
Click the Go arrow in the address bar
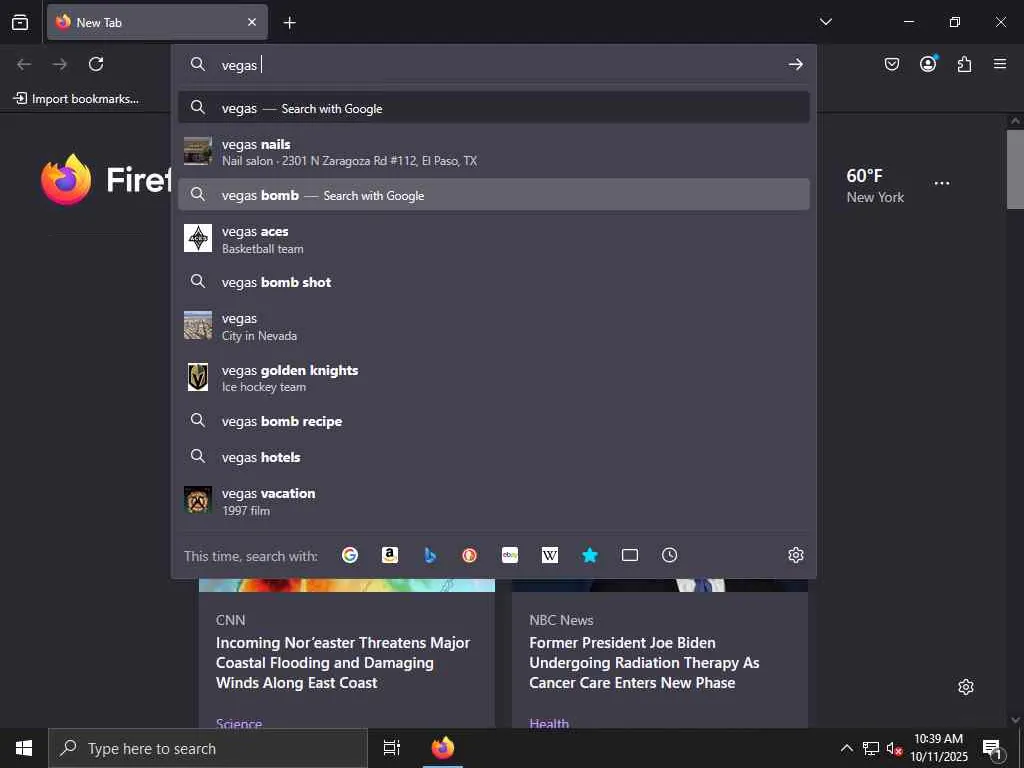[x=795, y=64]
